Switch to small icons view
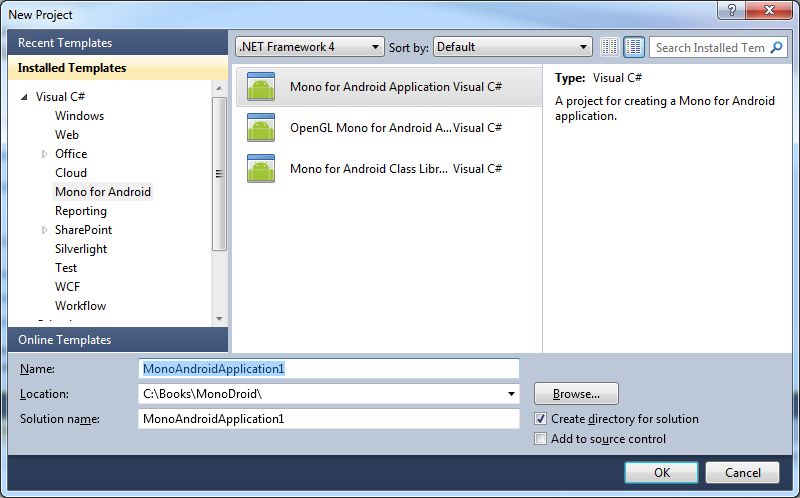 pyautogui.click(x=609, y=47)
